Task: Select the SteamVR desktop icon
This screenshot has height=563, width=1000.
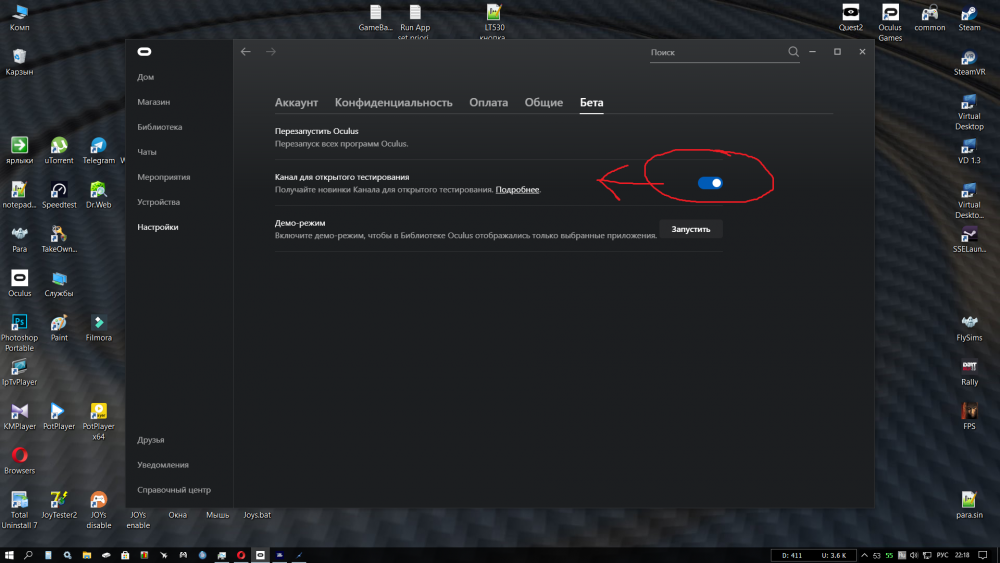Action: pyautogui.click(x=969, y=62)
